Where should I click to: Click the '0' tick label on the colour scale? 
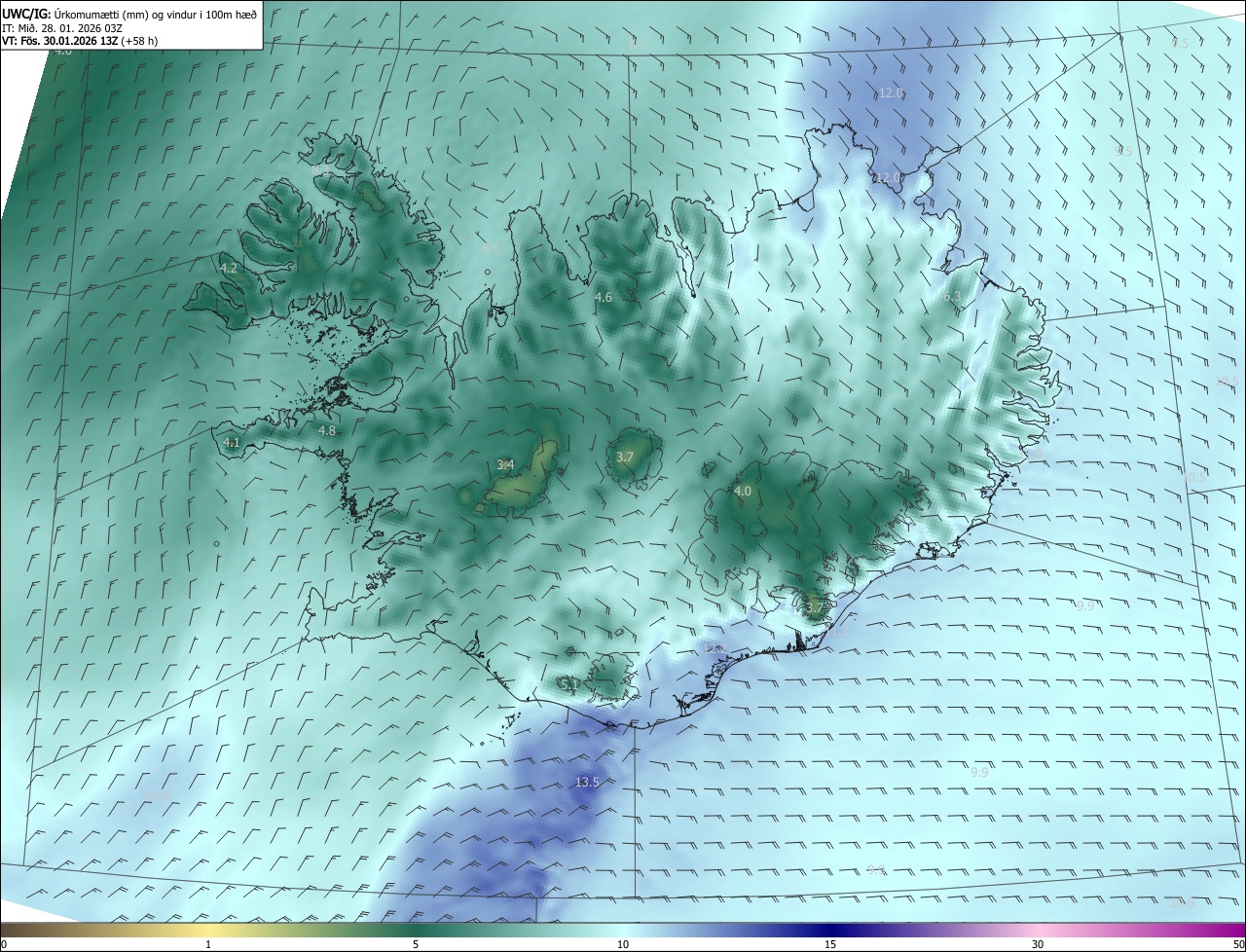tap(4, 944)
